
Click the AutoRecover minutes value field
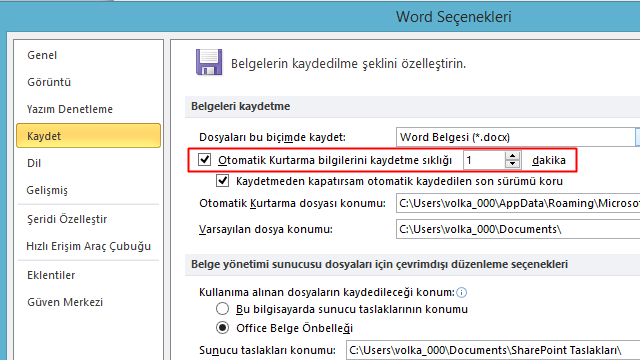tap(484, 160)
